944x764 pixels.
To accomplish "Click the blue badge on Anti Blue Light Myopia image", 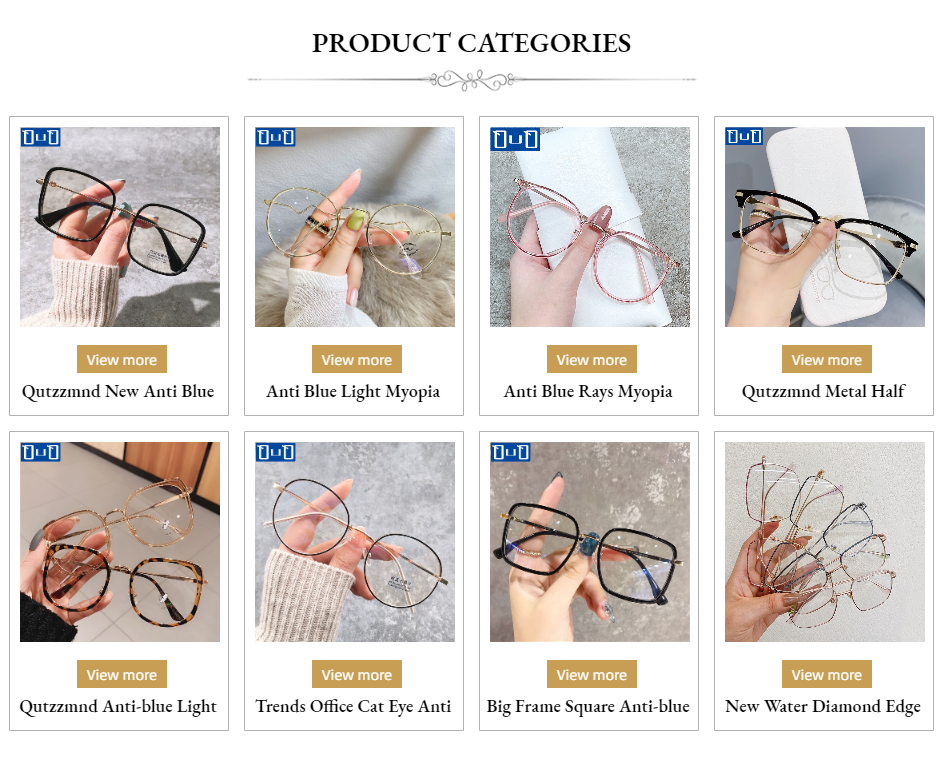I will [276, 137].
